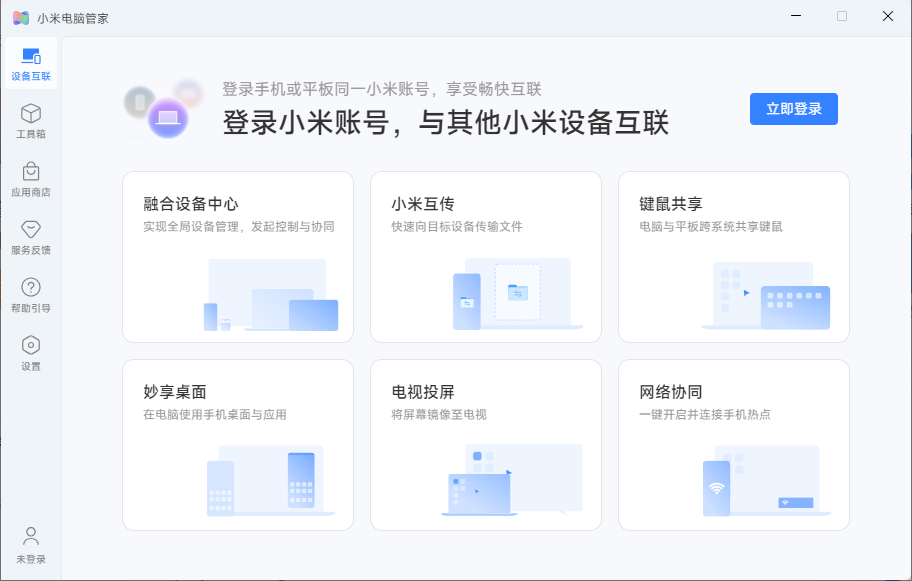Click heading 登录小米账号，与其他小米设备互联

pos(446,123)
